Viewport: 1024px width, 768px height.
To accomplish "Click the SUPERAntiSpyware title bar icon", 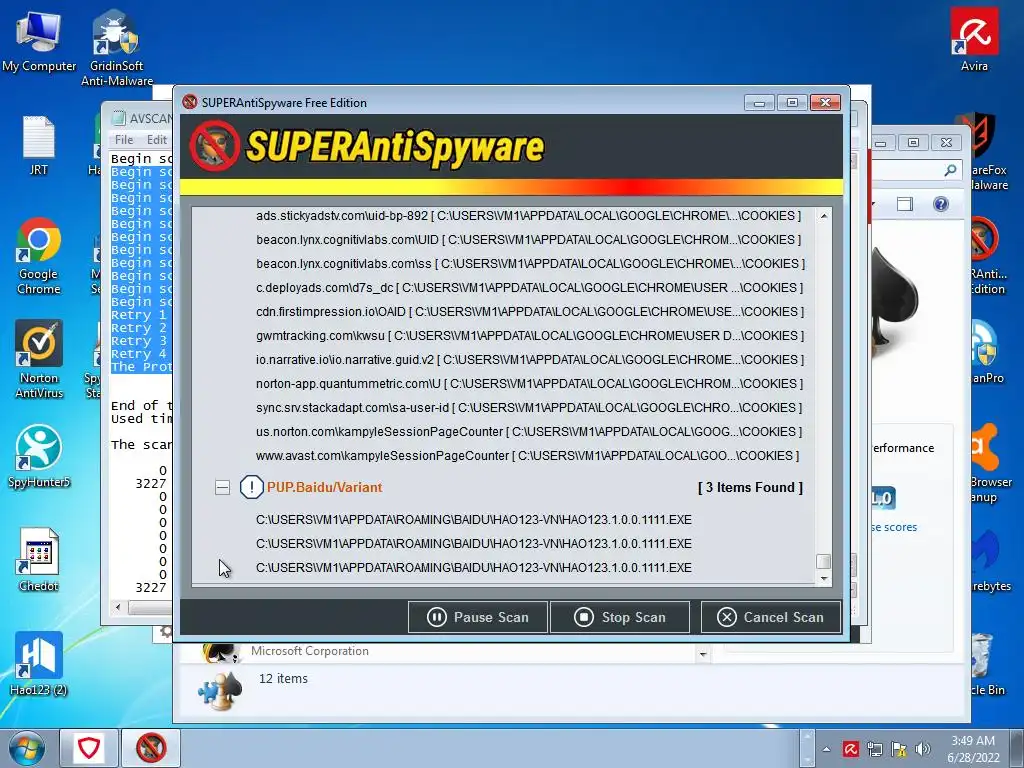I will 190,102.
